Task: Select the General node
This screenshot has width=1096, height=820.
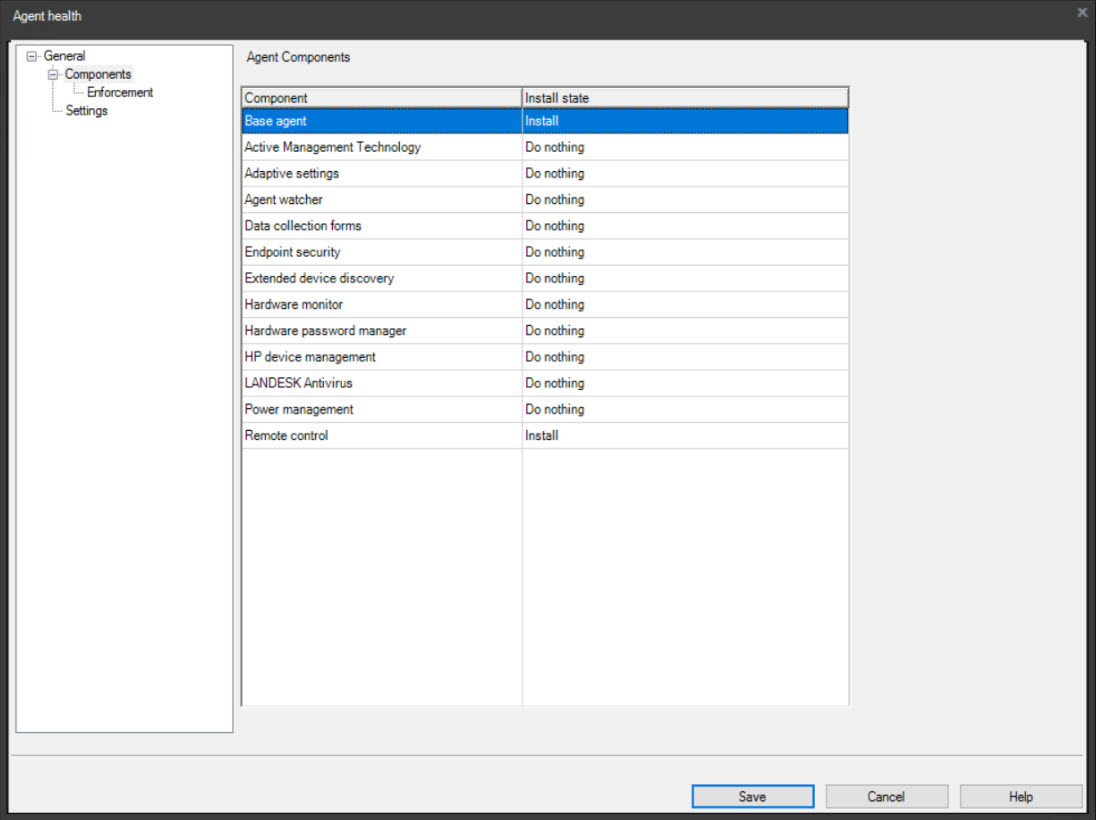Action: [65, 55]
